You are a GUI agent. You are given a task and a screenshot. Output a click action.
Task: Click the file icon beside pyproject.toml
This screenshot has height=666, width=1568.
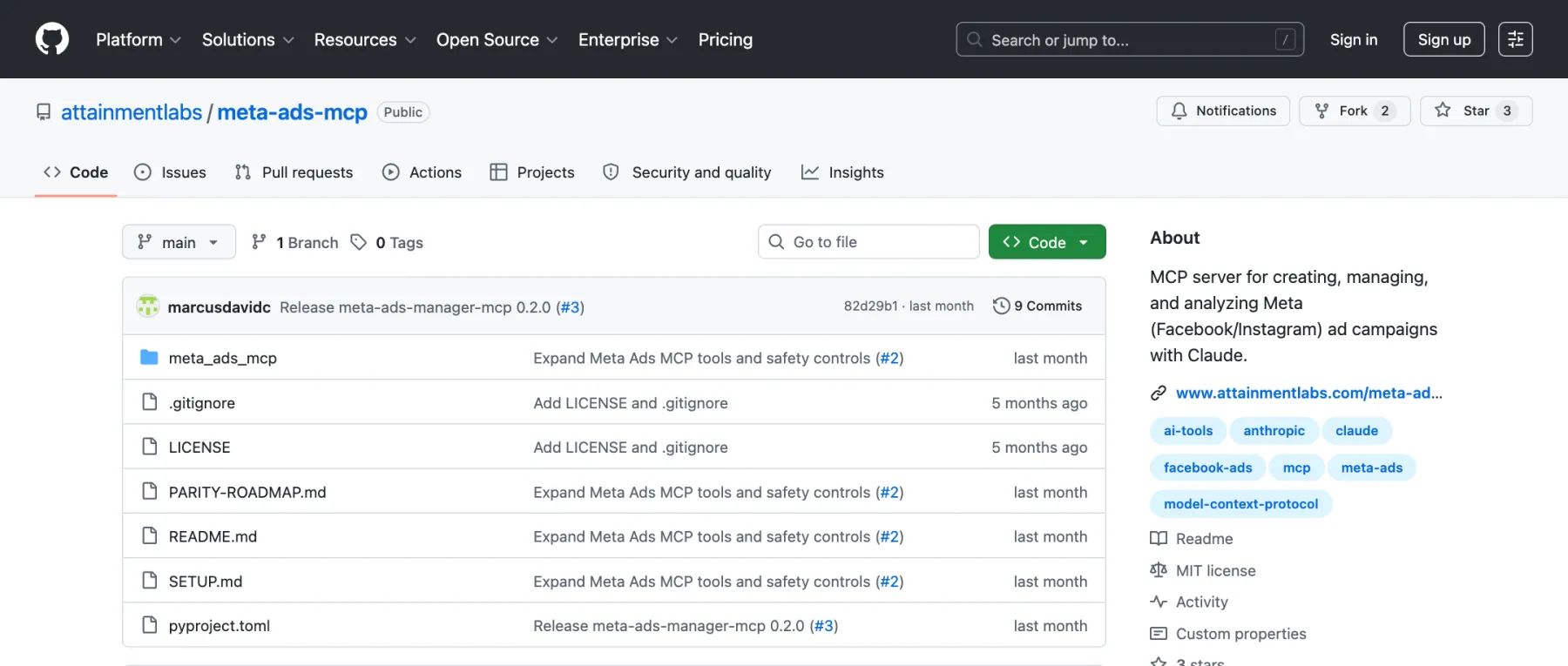pos(150,625)
